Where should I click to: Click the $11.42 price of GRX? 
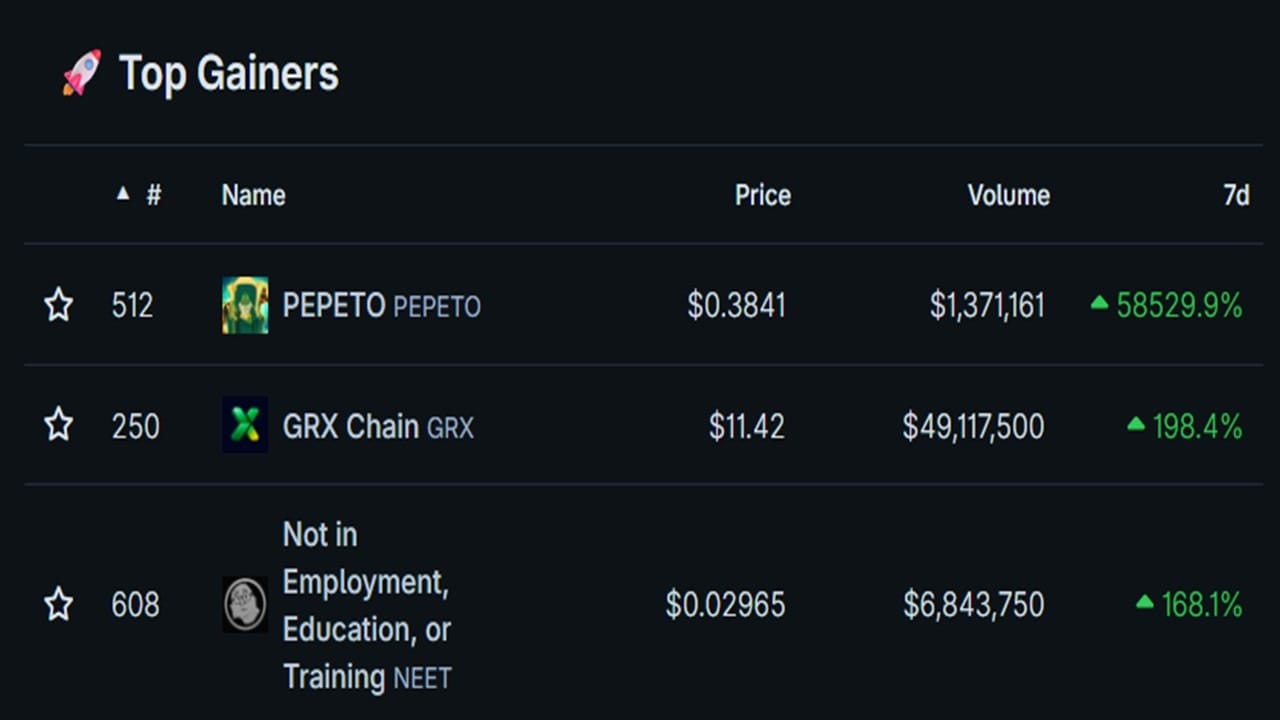747,427
